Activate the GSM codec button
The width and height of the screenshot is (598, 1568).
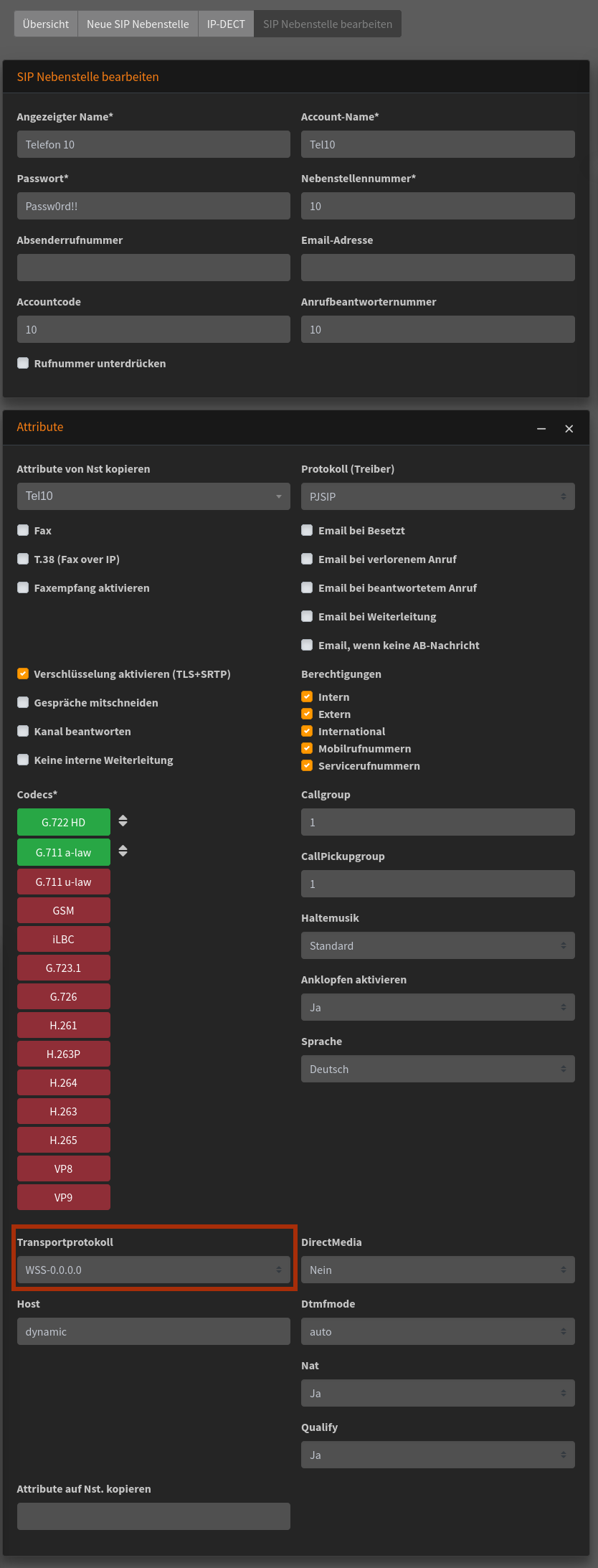64,910
